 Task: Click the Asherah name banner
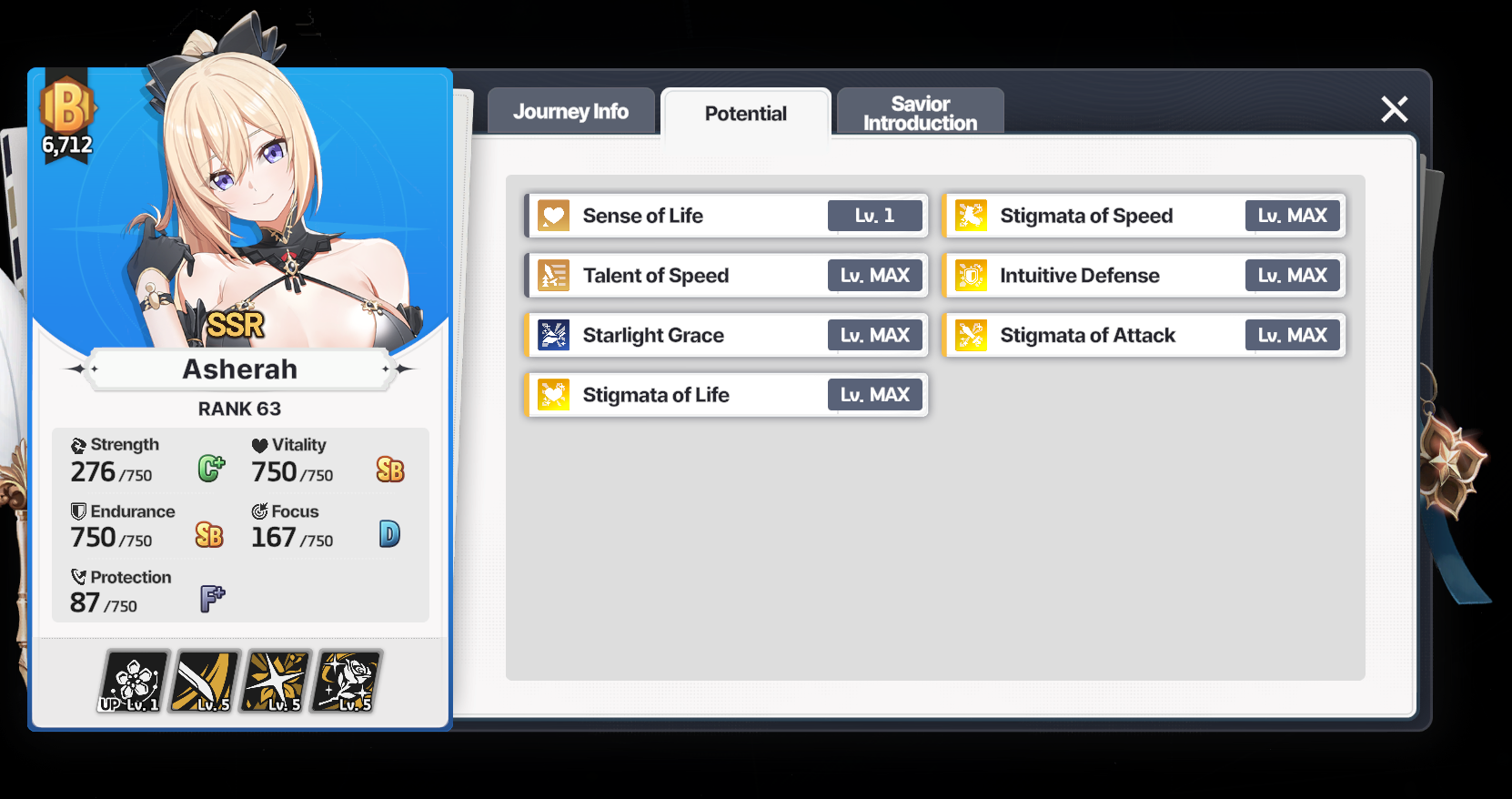[x=240, y=369]
